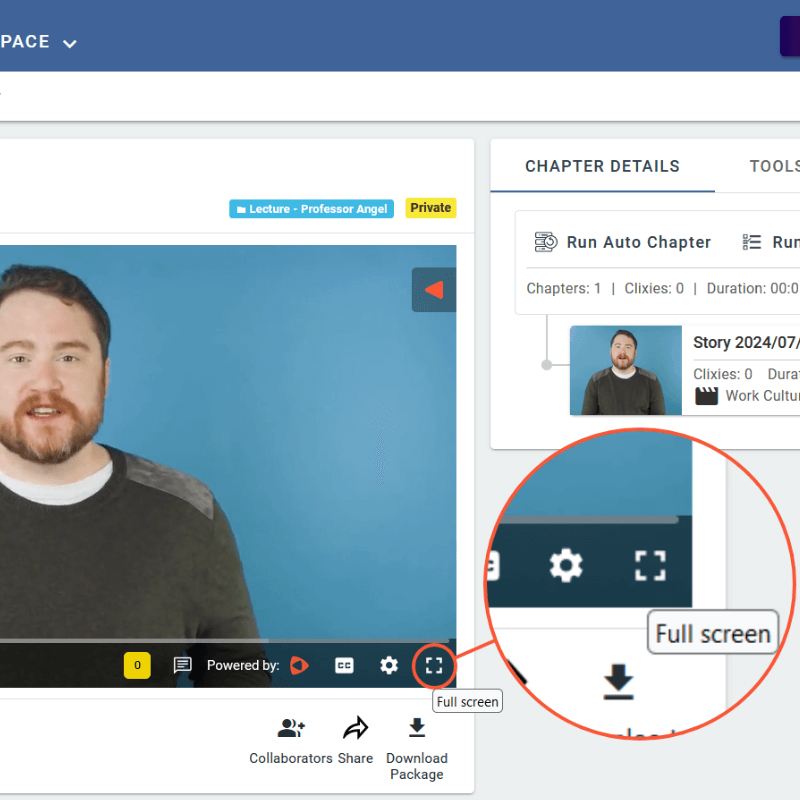Toggle closed captions CC button

344,665
